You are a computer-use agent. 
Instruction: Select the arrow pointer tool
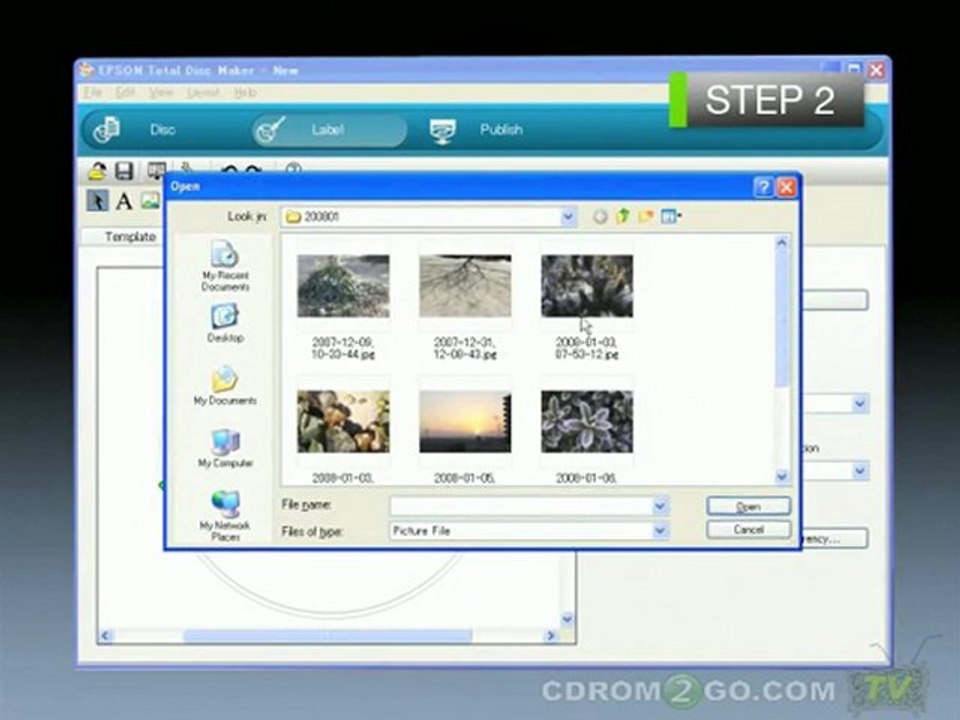tap(97, 200)
